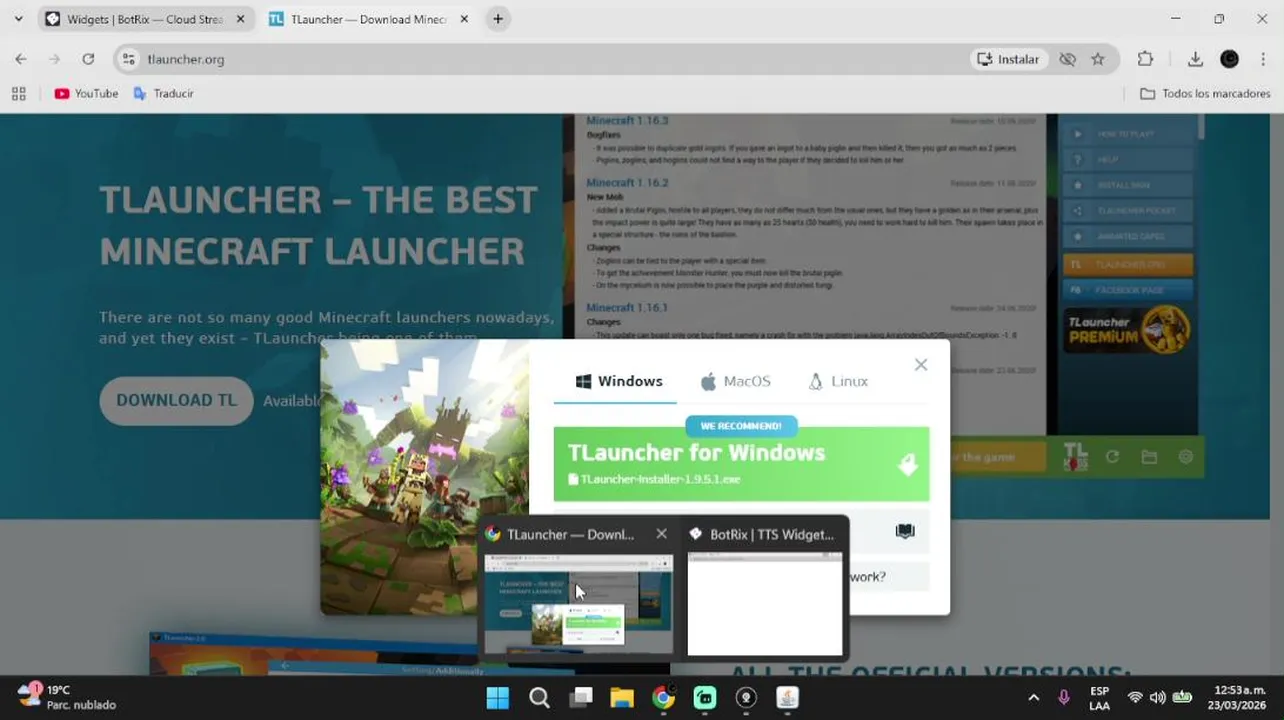Open the Extensions puzzle icon
The height and width of the screenshot is (720, 1284).
tap(1145, 59)
